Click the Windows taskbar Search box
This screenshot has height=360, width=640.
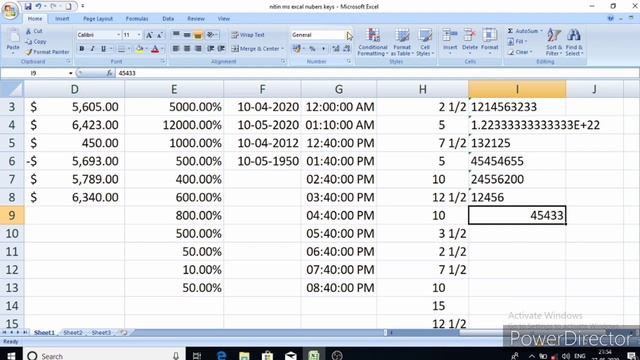103,356
